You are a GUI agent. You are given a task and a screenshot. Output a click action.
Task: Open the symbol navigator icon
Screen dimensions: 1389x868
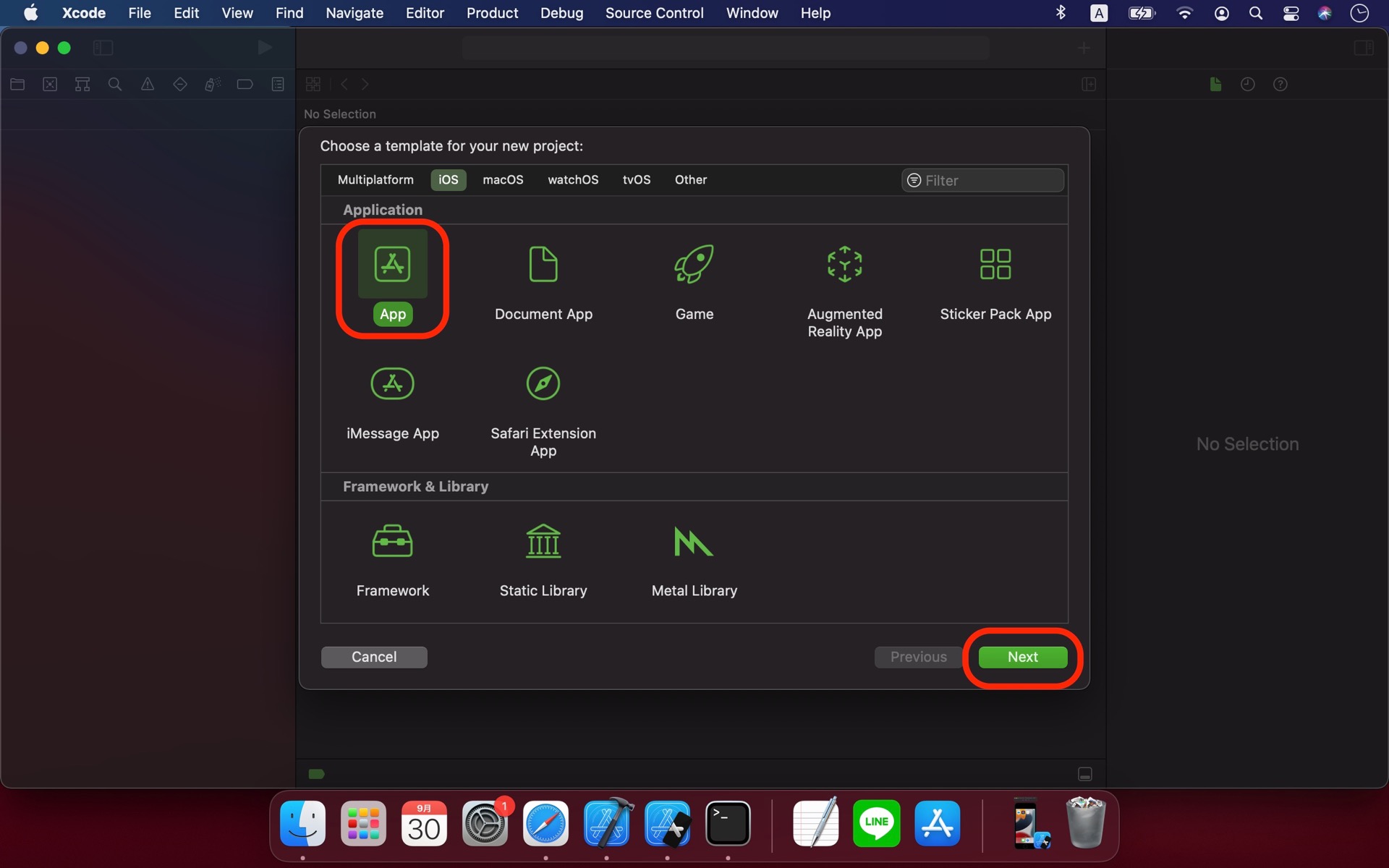[x=82, y=85]
